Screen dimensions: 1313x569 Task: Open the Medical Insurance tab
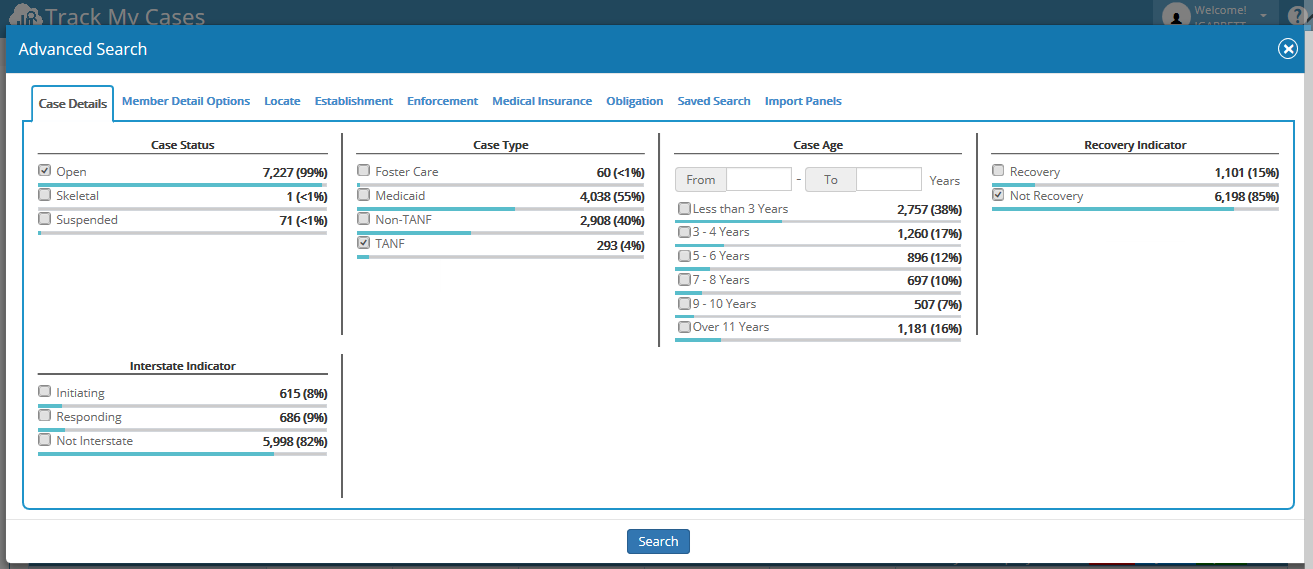tap(542, 101)
